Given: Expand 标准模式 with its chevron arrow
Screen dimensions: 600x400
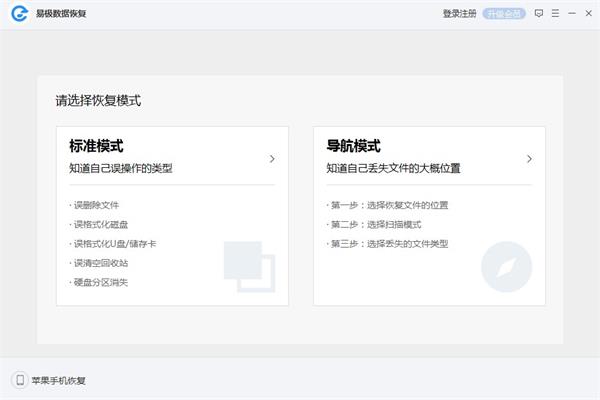Looking at the screenshot, I should pos(272,159).
